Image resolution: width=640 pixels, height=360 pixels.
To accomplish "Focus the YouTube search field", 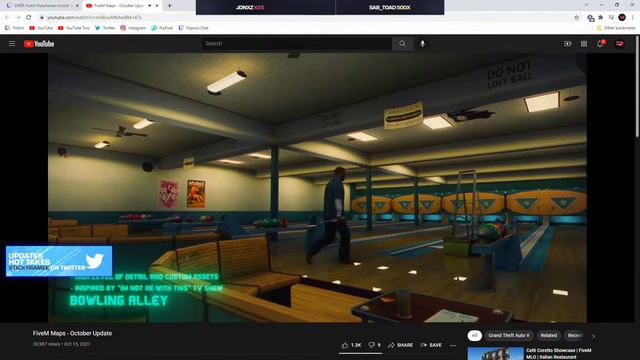I will point(297,44).
